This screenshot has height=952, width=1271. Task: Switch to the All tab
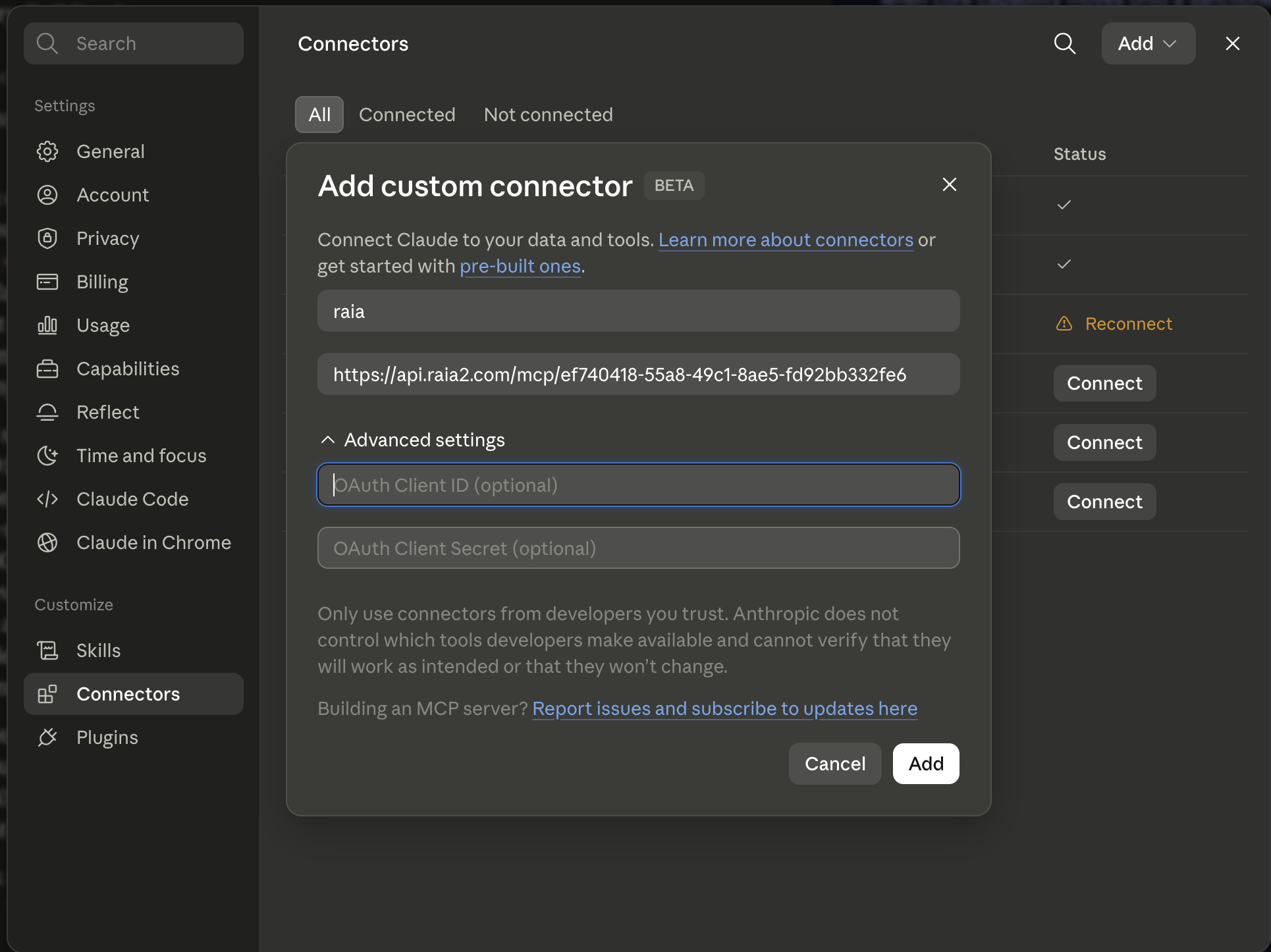319,115
